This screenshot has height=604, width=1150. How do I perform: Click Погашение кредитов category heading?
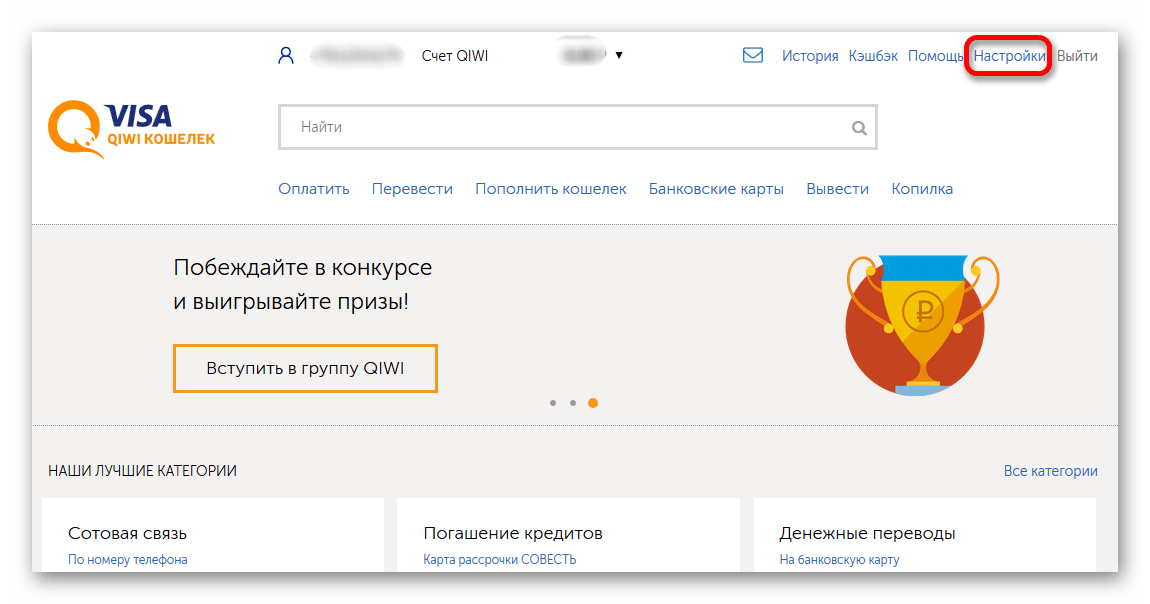(x=513, y=534)
